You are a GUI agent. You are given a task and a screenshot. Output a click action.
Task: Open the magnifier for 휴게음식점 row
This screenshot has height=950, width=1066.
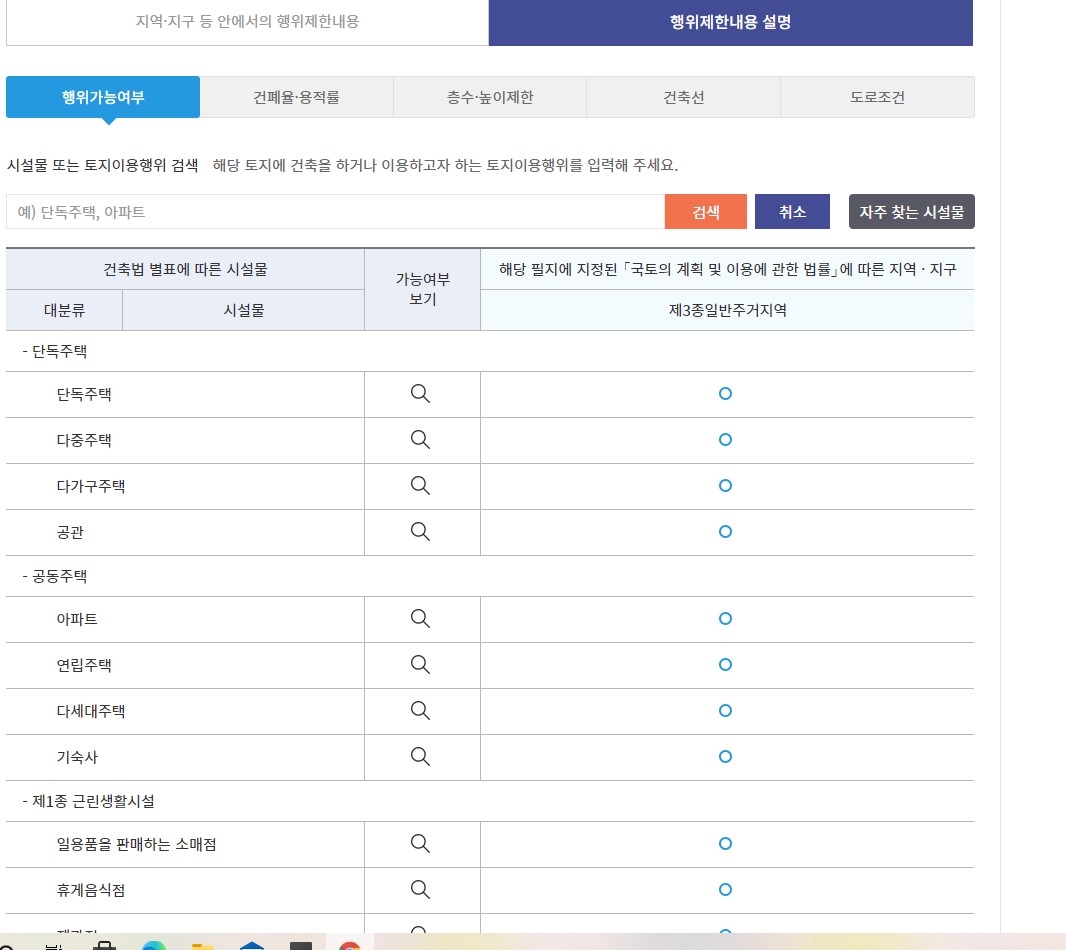[420, 889]
